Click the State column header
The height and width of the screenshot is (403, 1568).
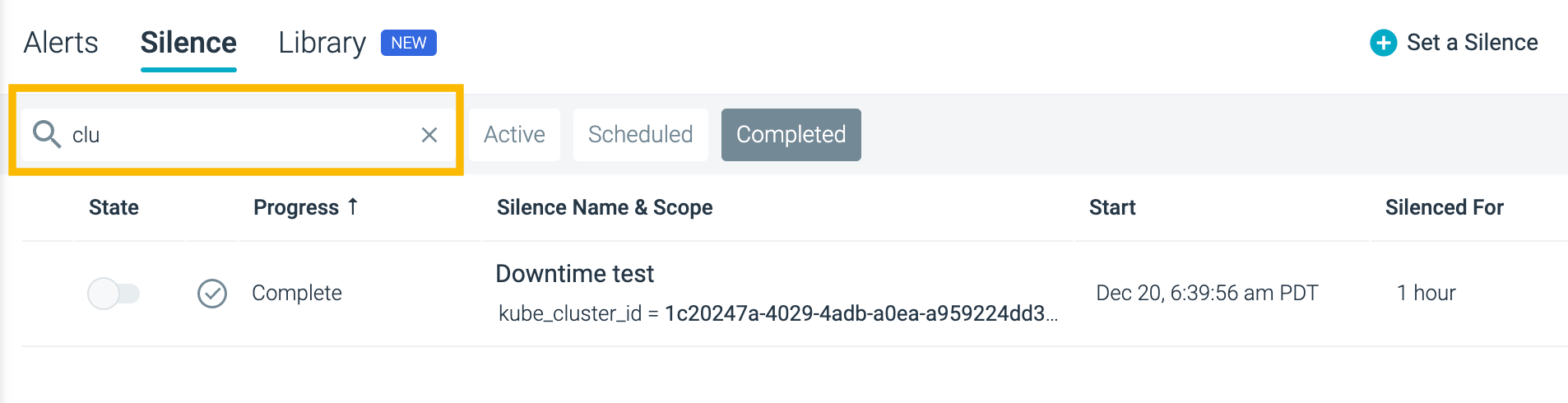click(x=114, y=207)
